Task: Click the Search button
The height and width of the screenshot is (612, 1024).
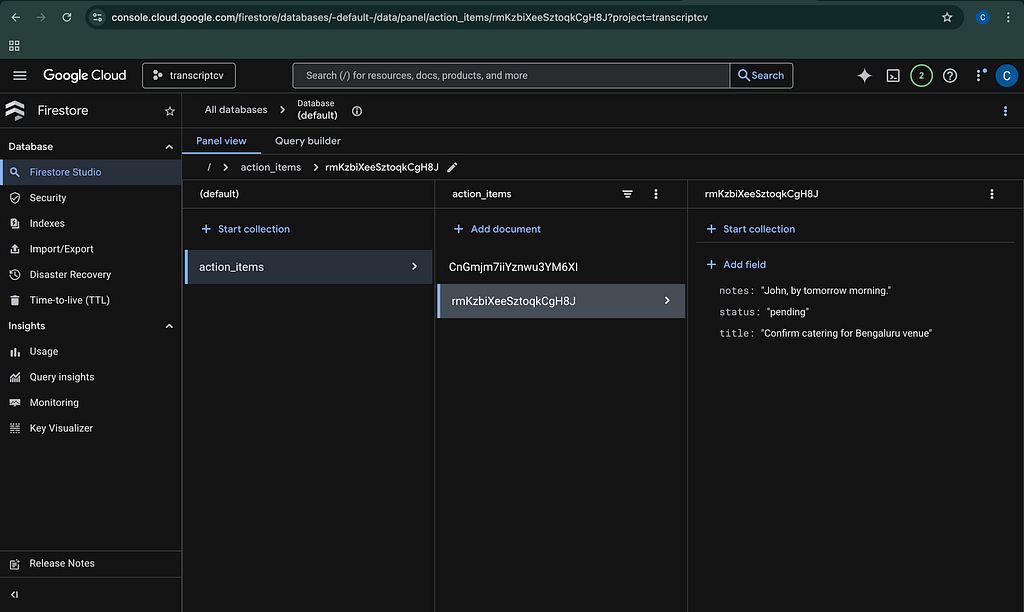Action: (761, 76)
